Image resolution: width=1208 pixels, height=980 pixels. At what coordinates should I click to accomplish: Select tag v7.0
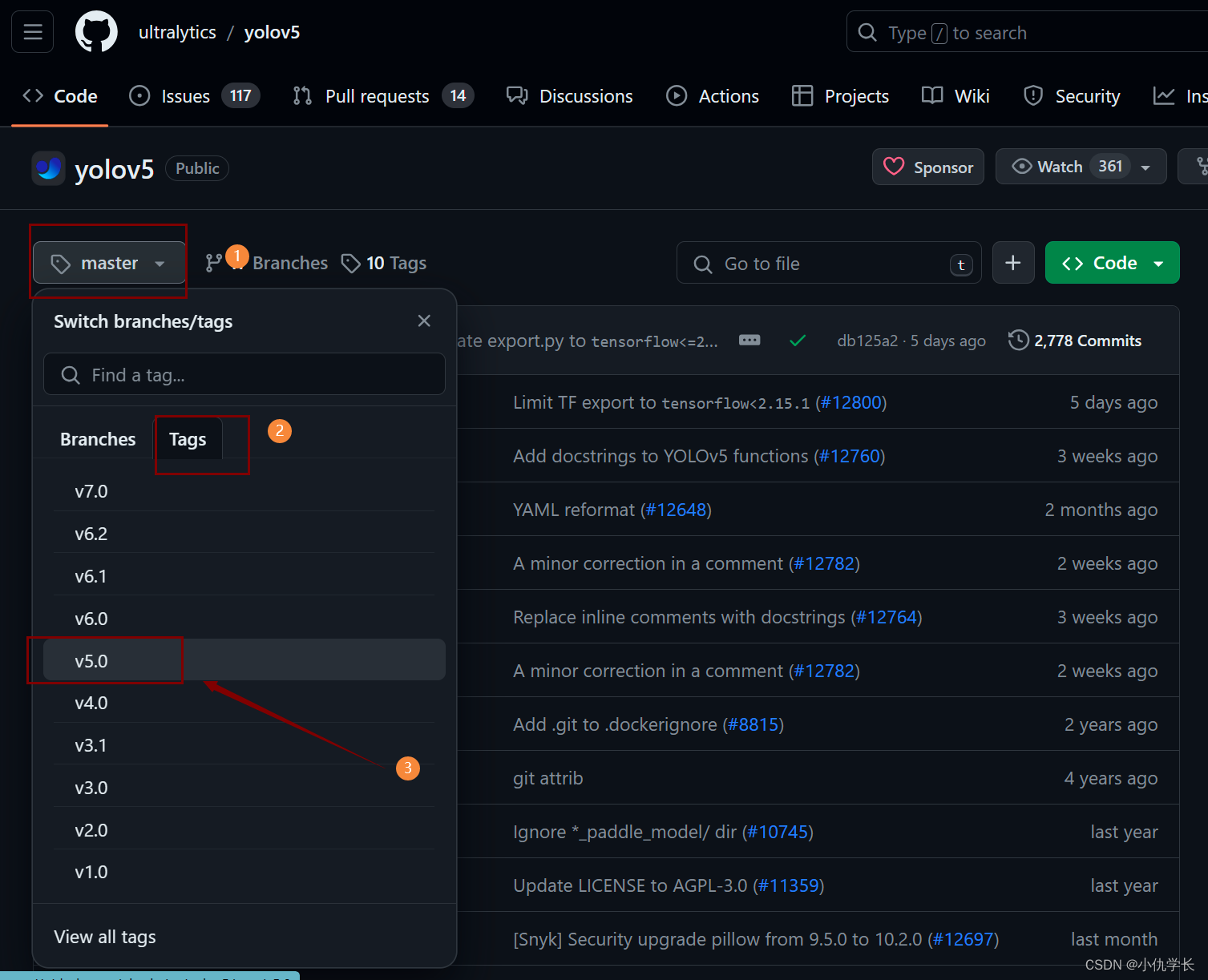244,491
